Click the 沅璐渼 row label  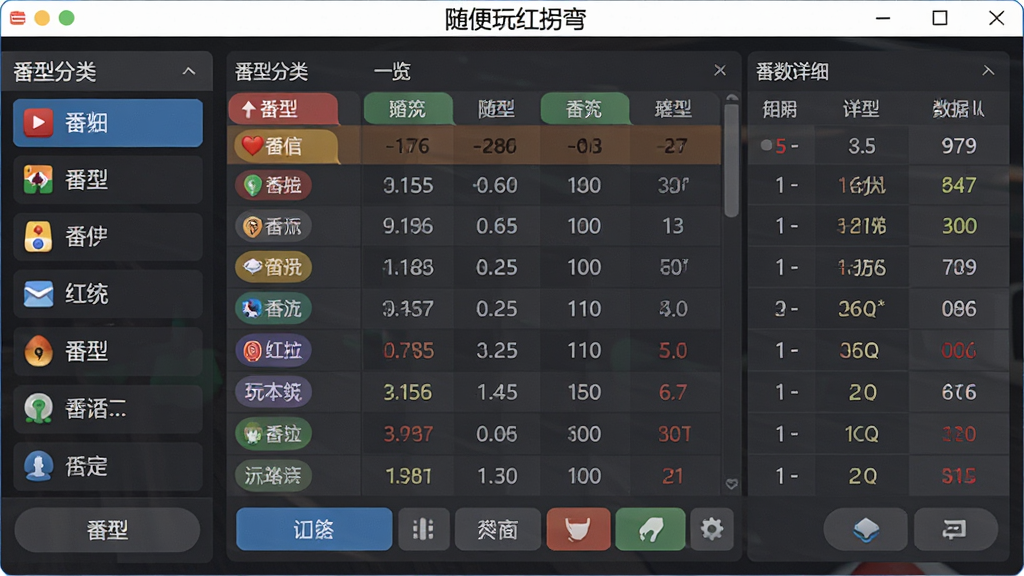click(x=273, y=475)
